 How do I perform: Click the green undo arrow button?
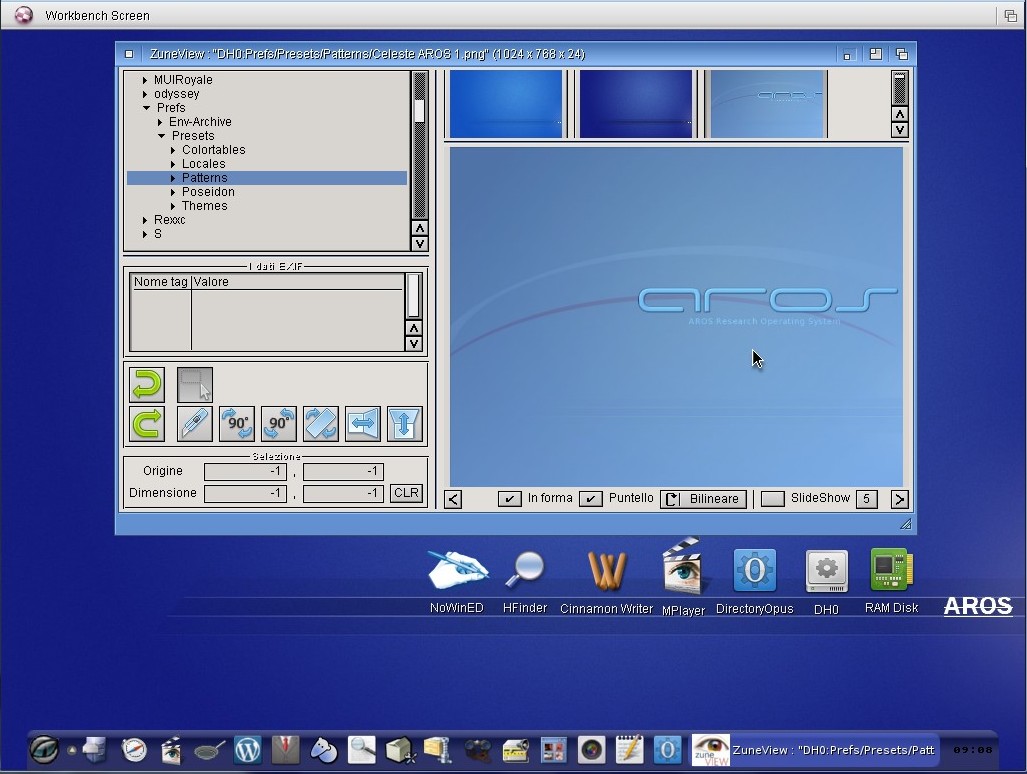pyautogui.click(x=147, y=384)
